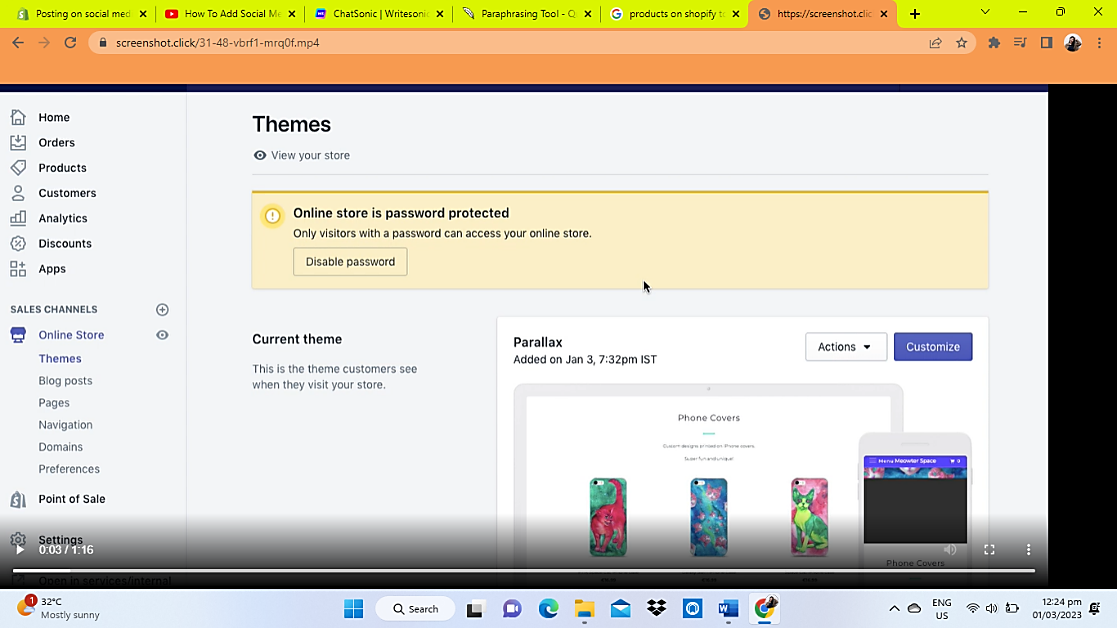This screenshot has height=628, width=1117.
Task: Open Dropbox from taskbar
Action: coord(656,609)
